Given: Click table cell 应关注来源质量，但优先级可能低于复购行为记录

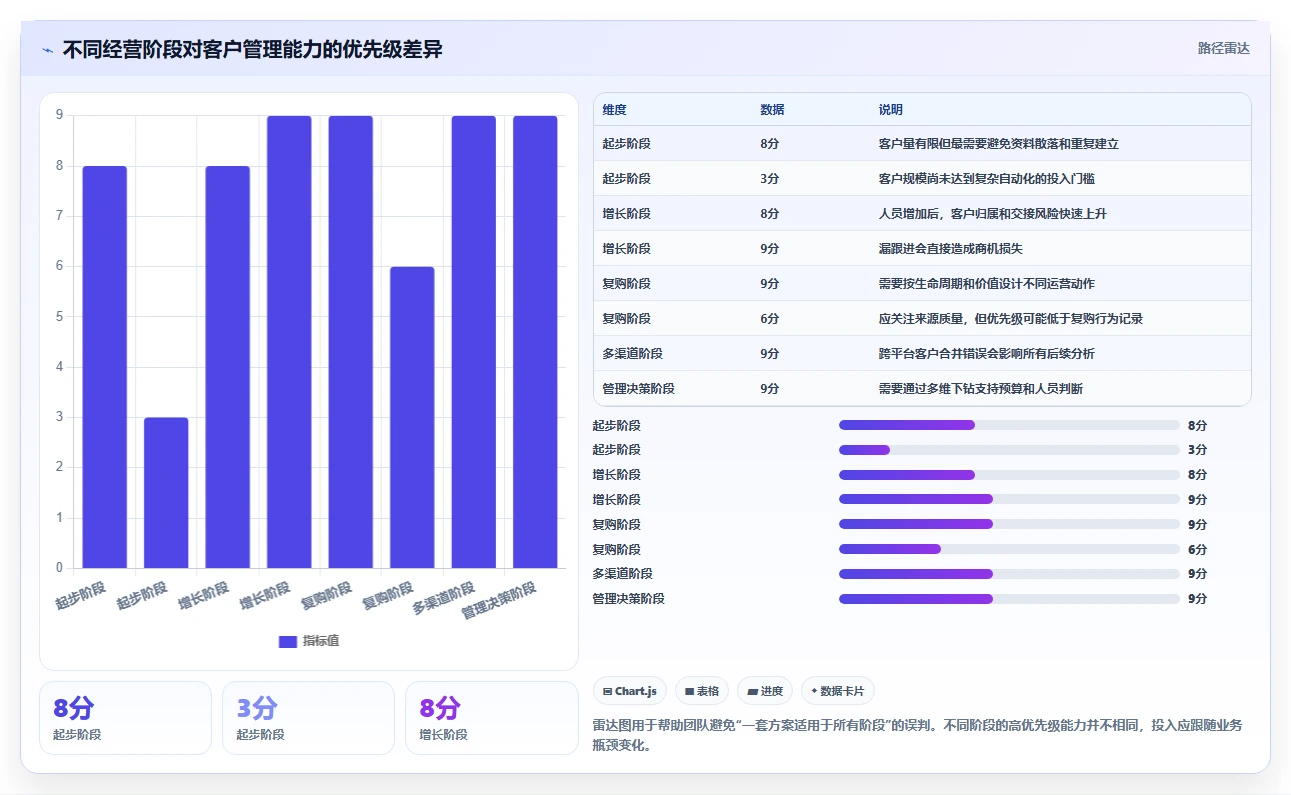Looking at the screenshot, I should point(1010,319).
